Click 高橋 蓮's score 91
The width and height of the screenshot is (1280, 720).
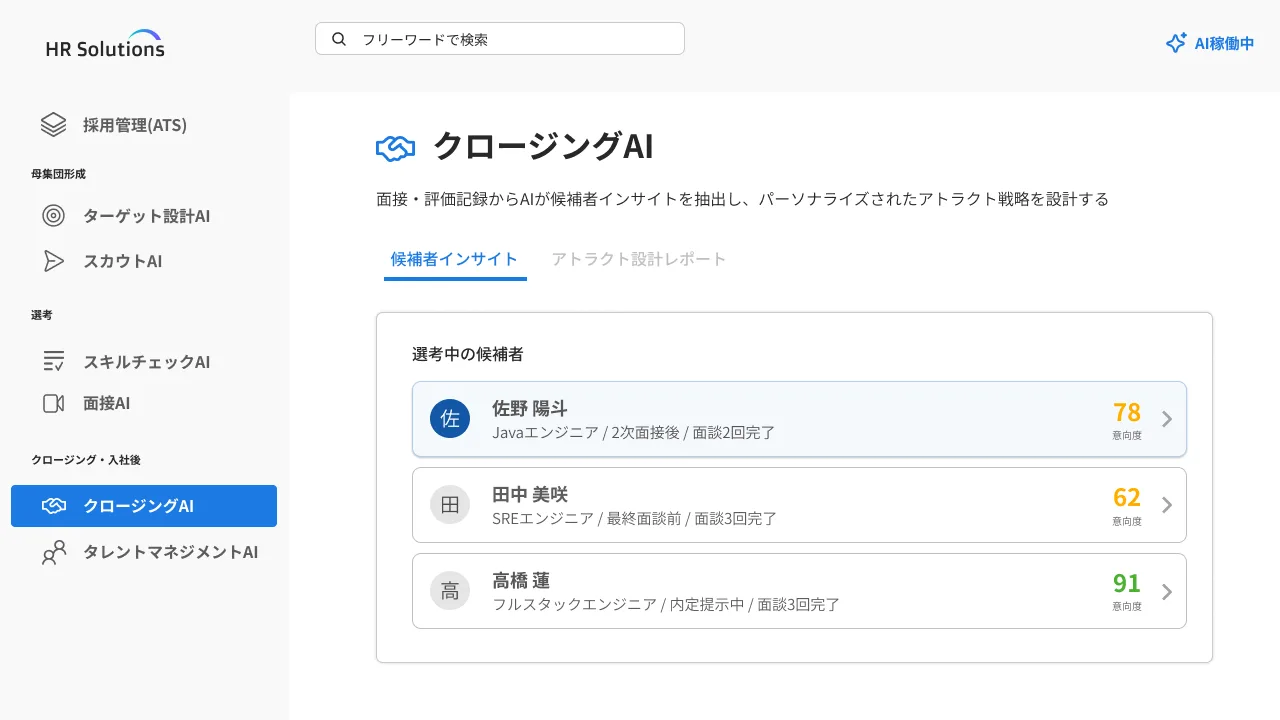click(1127, 583)
